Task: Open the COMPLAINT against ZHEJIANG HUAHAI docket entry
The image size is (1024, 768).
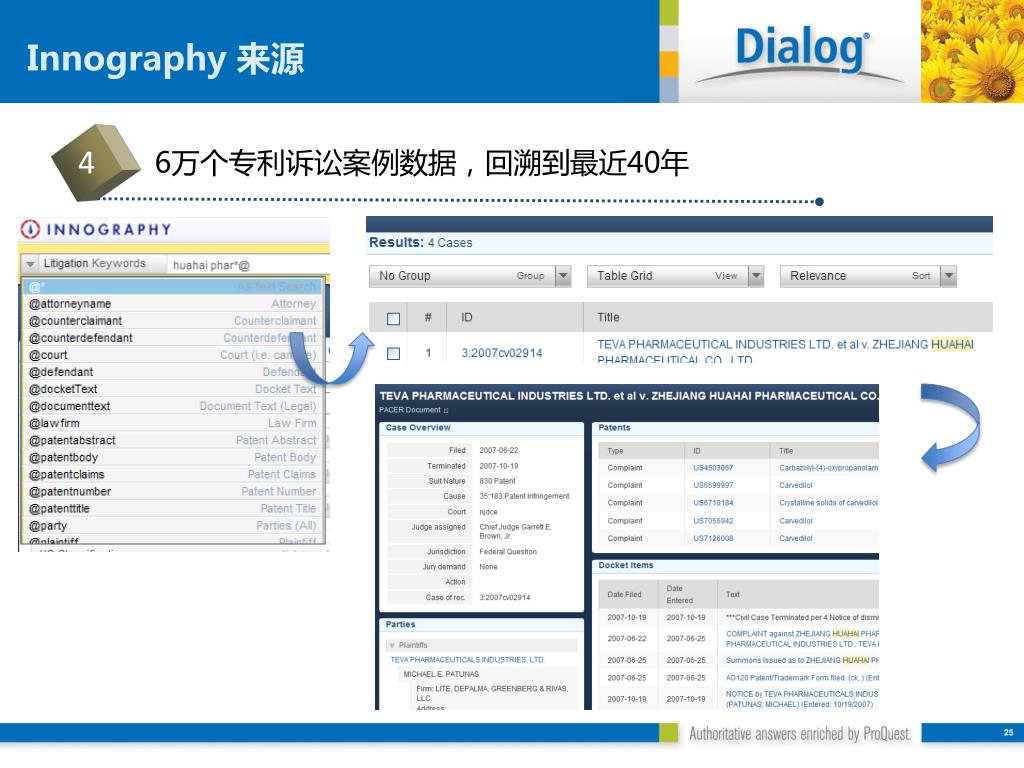Action: 802,639
